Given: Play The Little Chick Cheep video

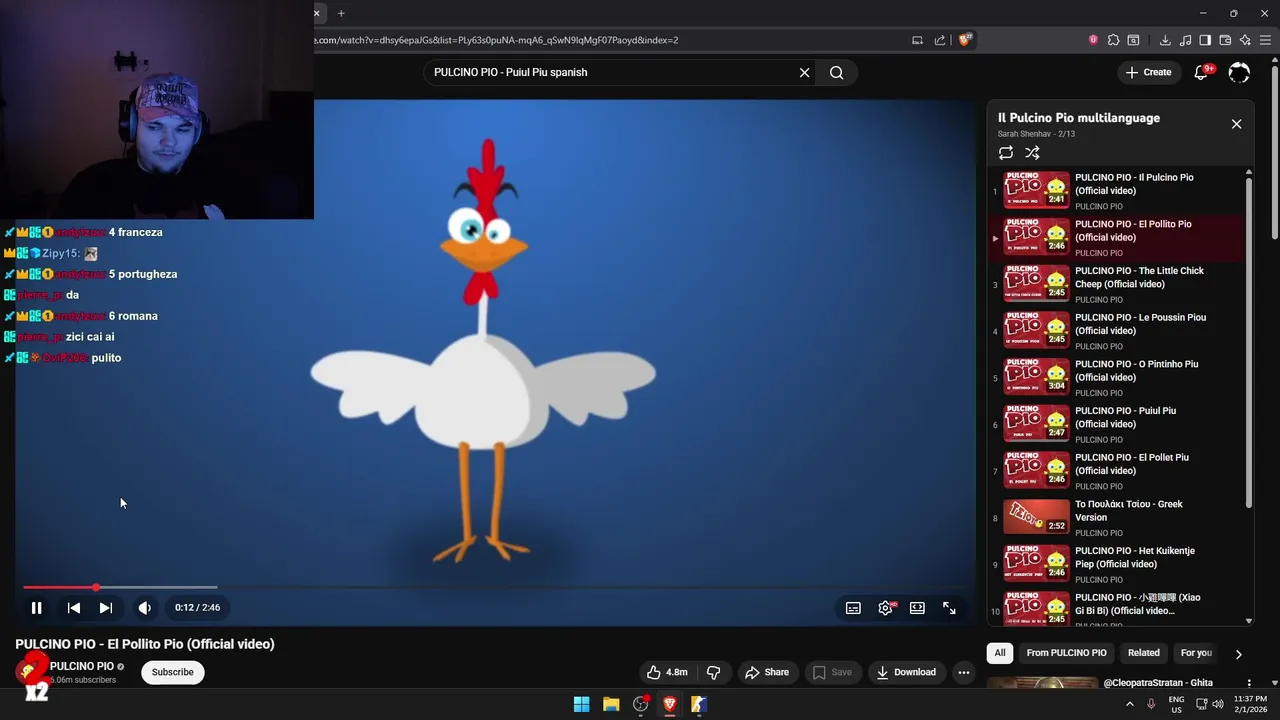Looking at the screenshot, I should tap(1115, 284).
